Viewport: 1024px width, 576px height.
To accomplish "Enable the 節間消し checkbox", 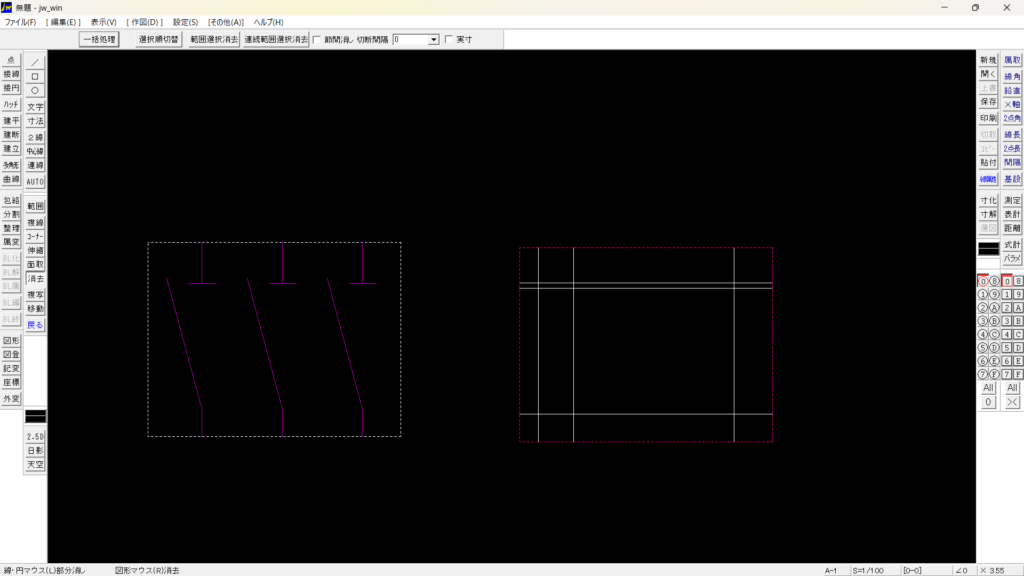I will coord(317,40).
